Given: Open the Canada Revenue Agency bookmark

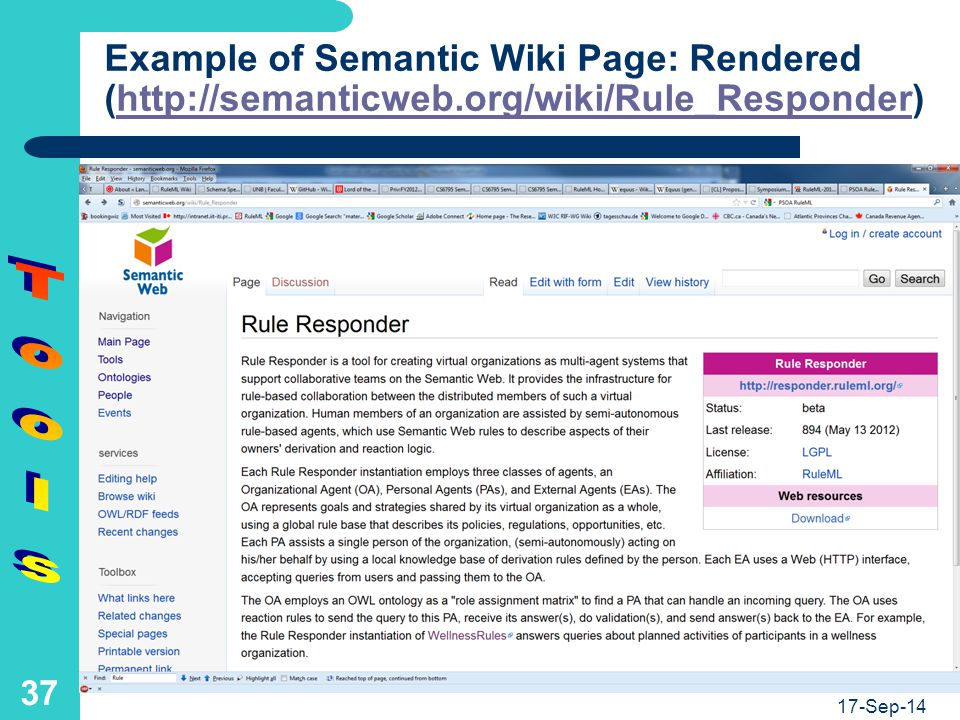Looking at the screenshot, I should [x=890, y=216].
